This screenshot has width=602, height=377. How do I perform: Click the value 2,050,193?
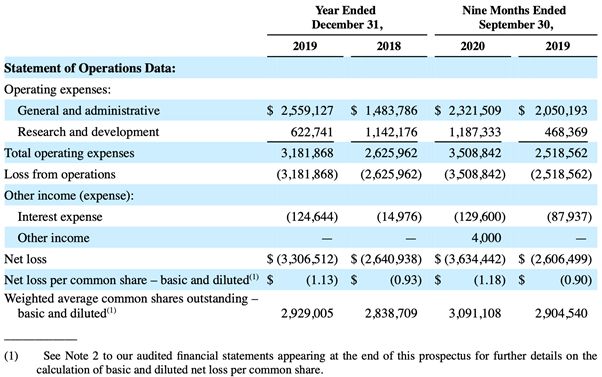(561, 111)
